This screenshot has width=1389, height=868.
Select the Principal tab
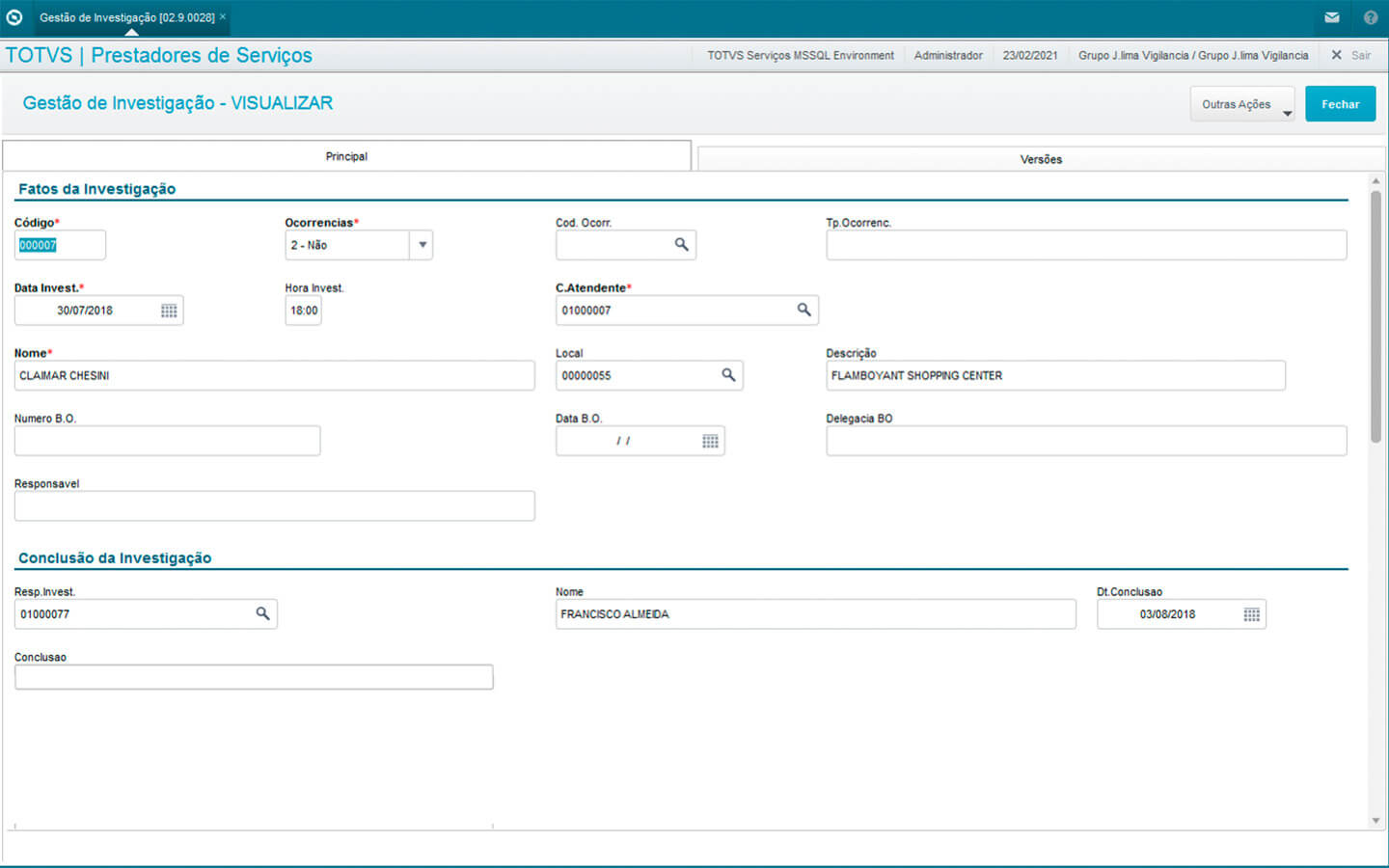point(346,156)
